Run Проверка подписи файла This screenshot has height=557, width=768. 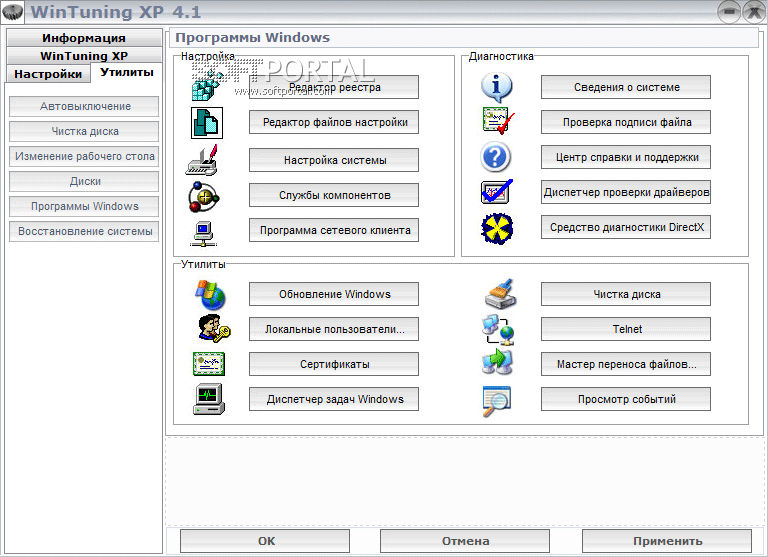tap(626, 122)
